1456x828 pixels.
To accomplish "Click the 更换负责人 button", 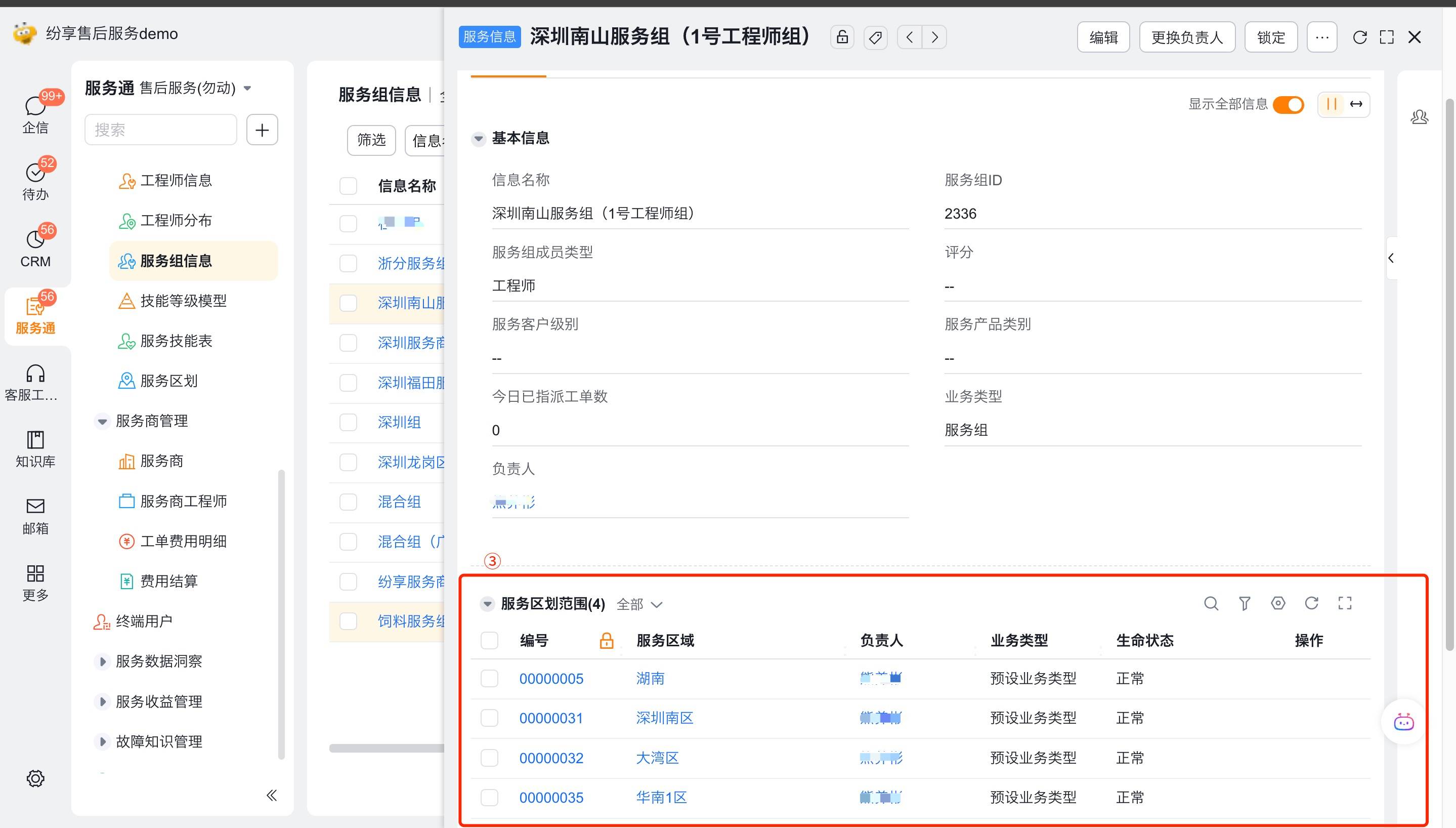I will (1187, 37).
